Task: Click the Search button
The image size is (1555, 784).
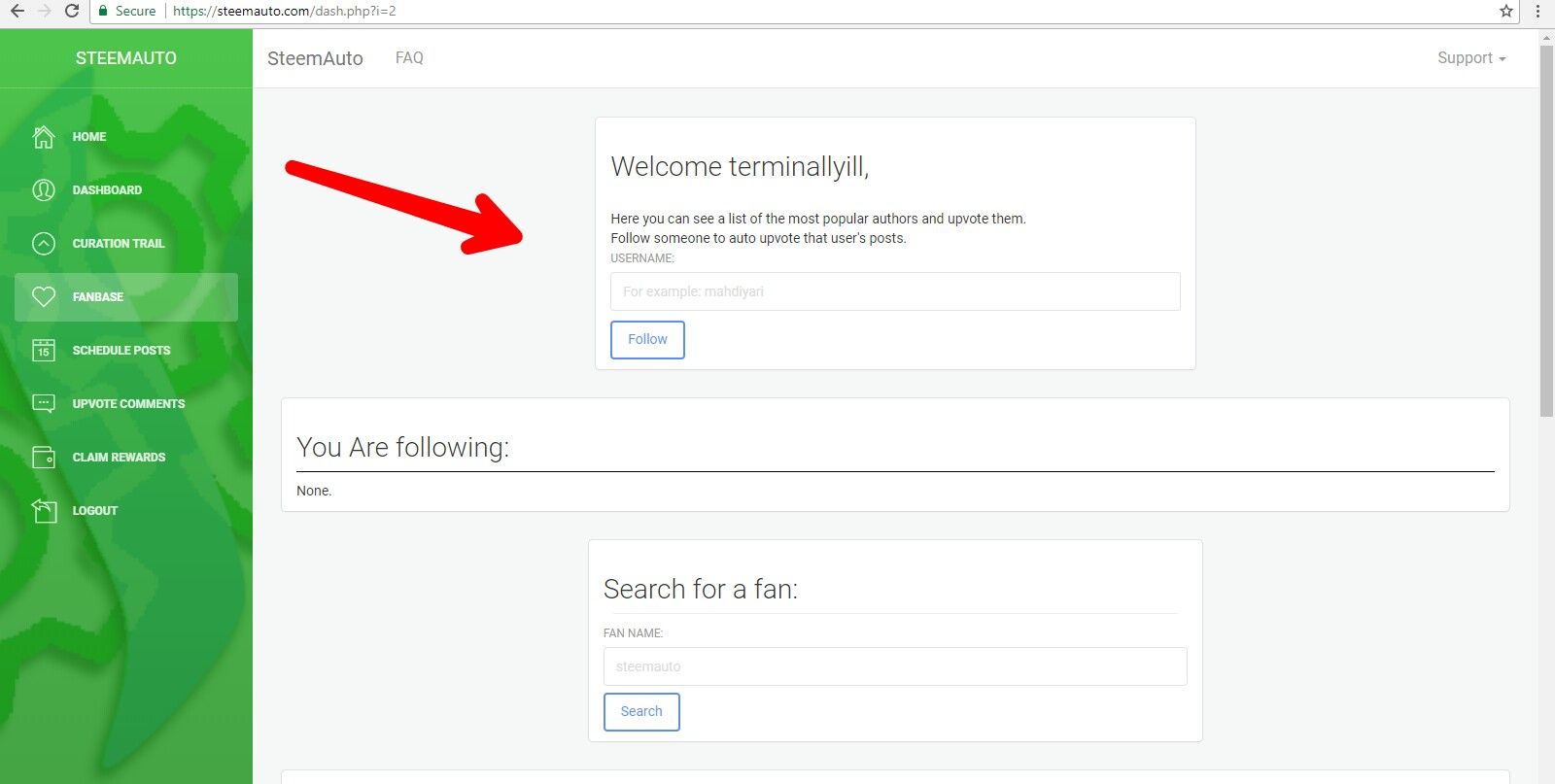Action: [641, 712]
